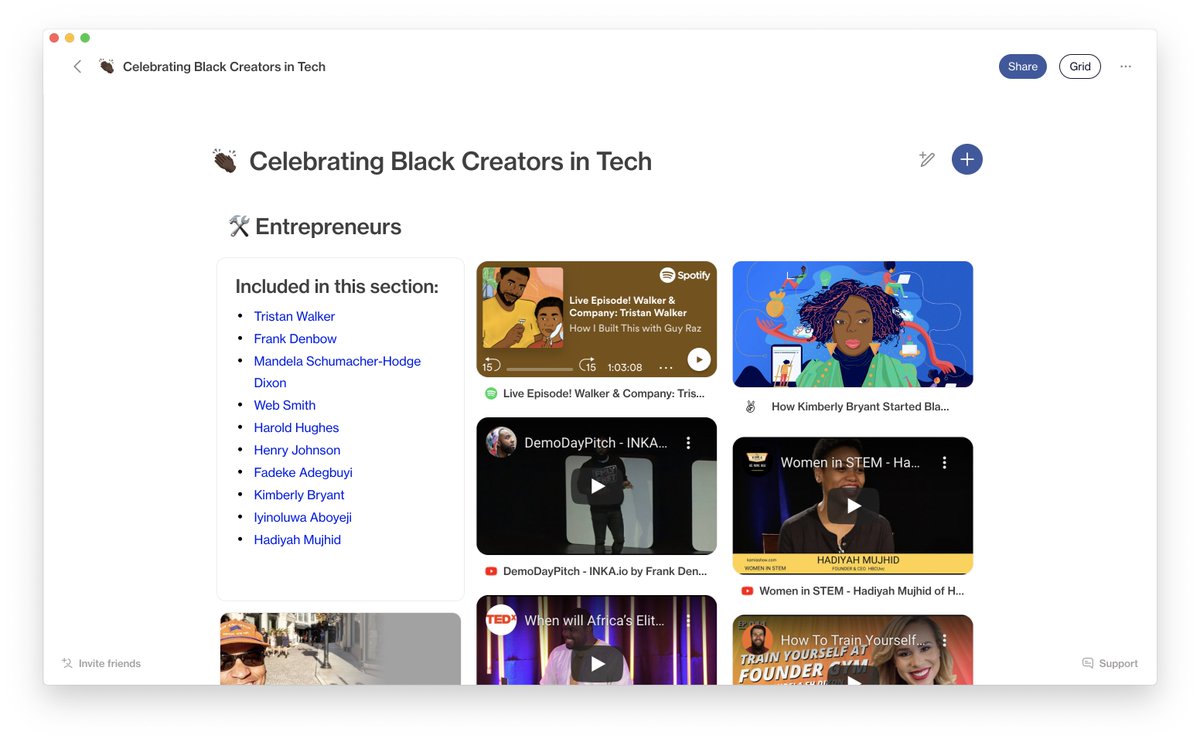Open the three-dot more options menu
1200x742 pixels.
[1126, 66]
